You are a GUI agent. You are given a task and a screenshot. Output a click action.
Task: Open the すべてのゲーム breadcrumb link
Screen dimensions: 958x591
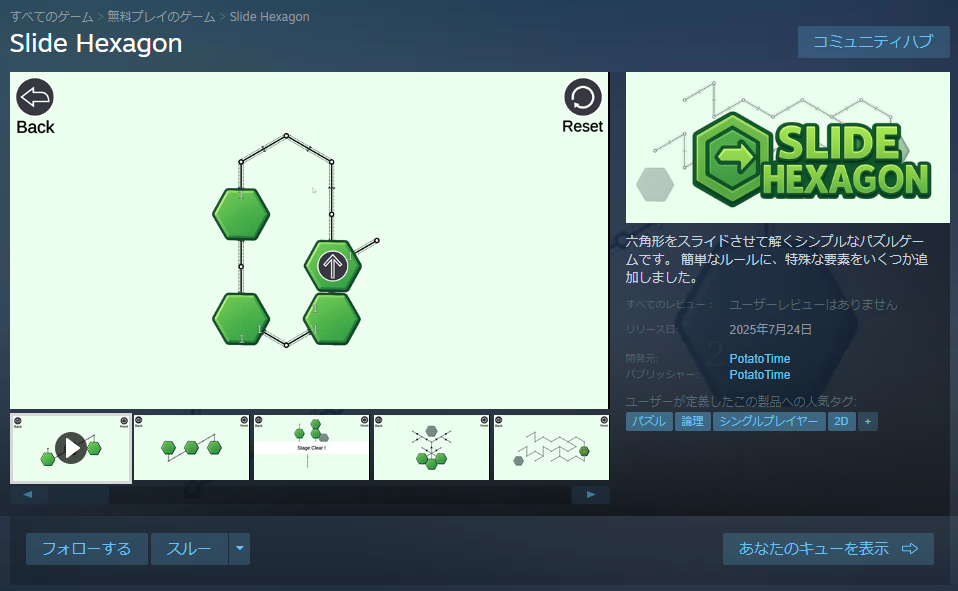coord(52,17)
